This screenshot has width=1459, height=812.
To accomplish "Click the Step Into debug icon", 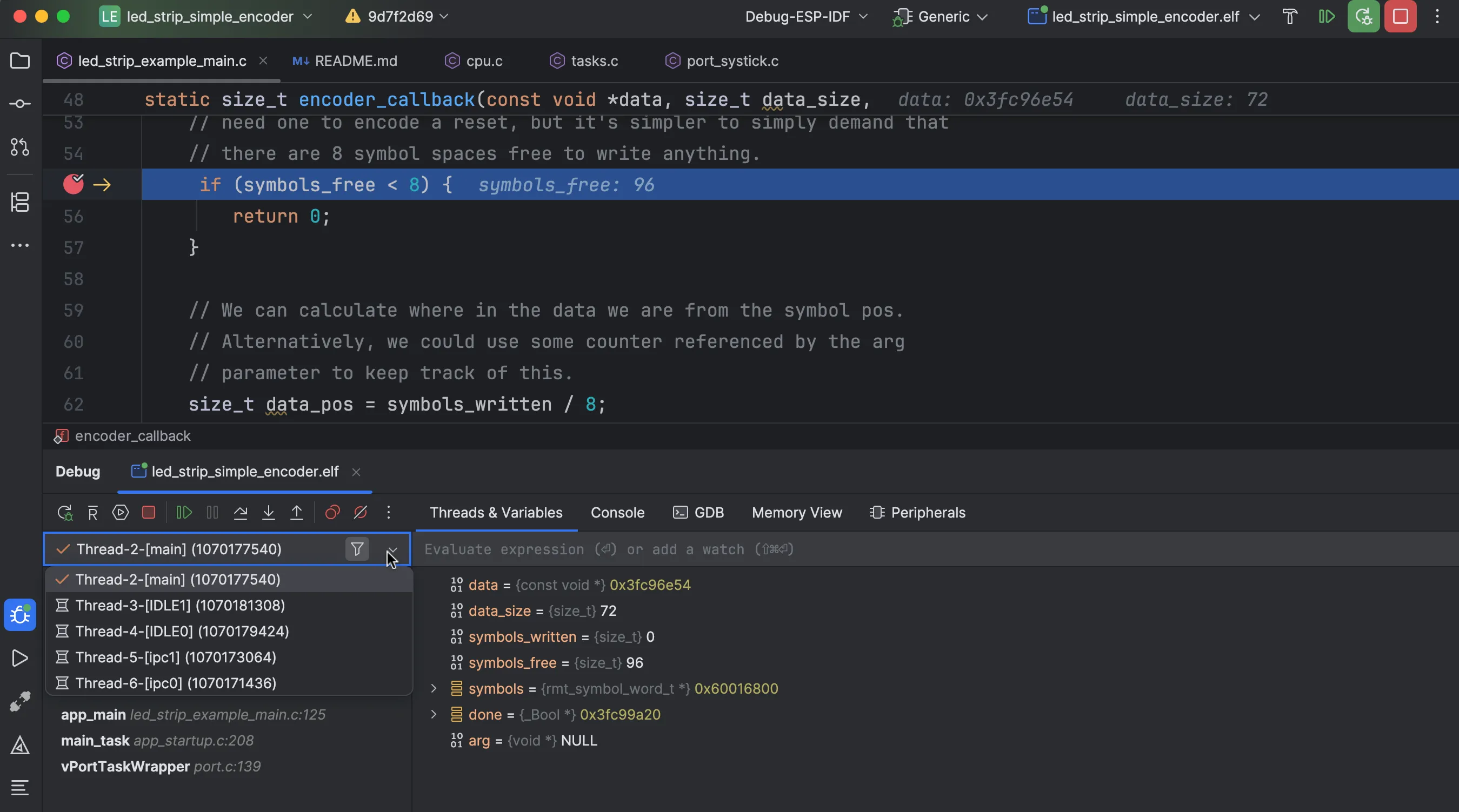I will coord(269,513).
